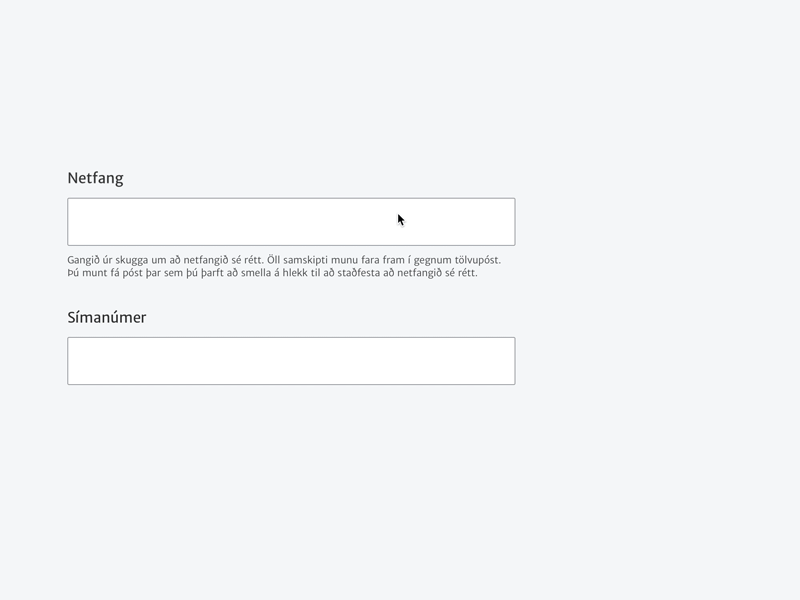
Task: Activate the phone number text box
Action: pyautogui.click(x=290, y=360)
